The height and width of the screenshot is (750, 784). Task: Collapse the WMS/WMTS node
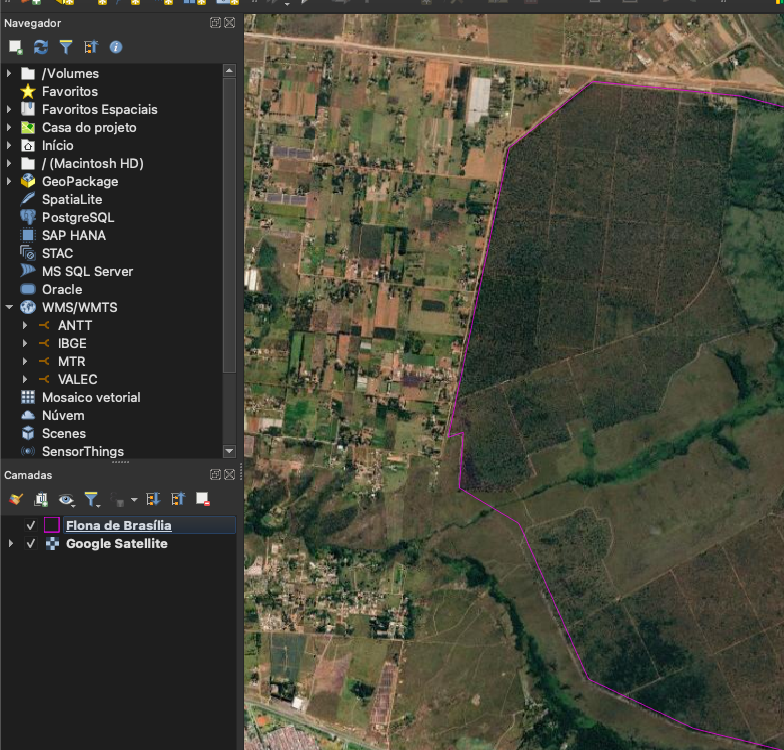pyautogui.click(x=9, y=307)
